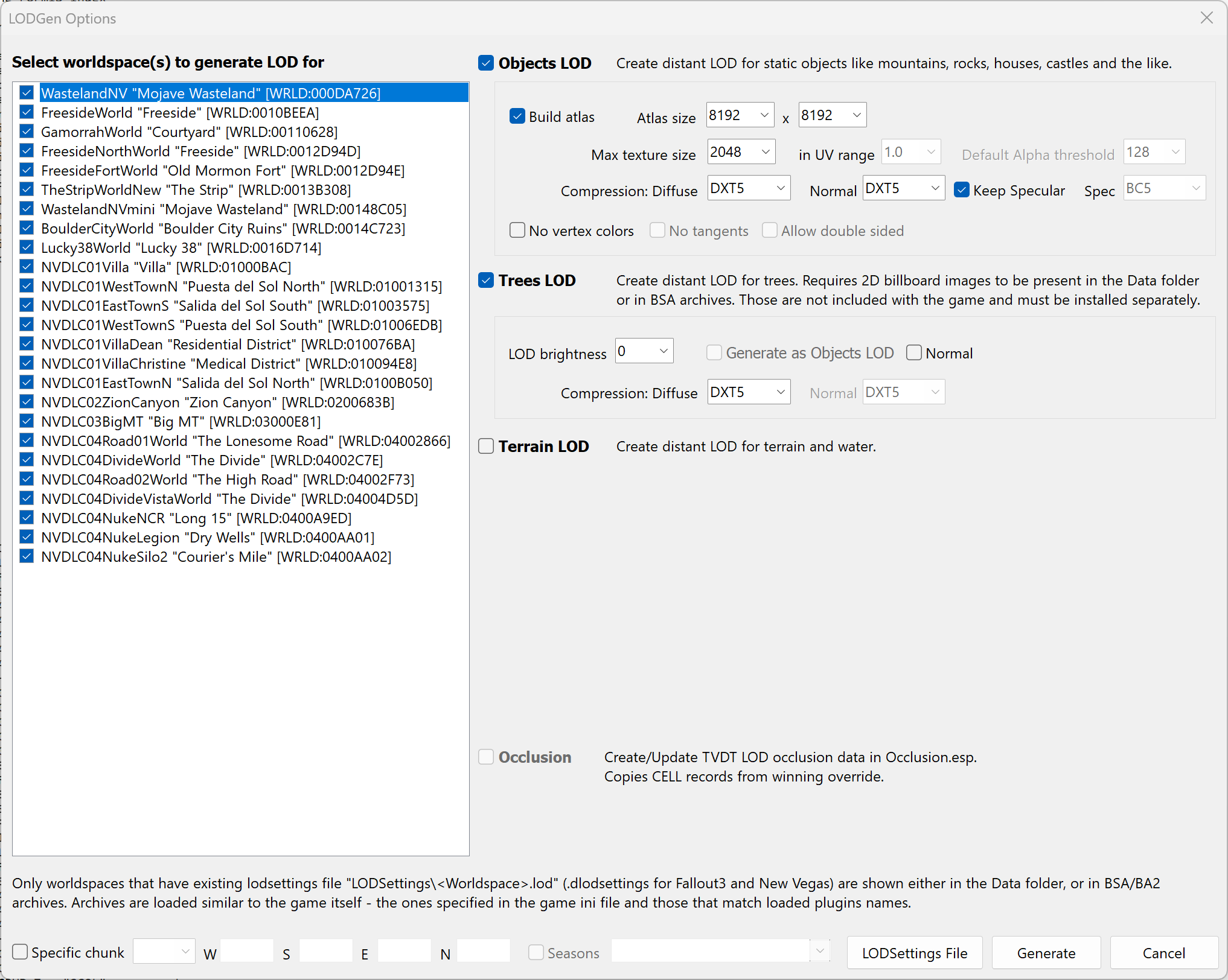Enable the Terrain LOD checkbox
Viewport: 1228px width, 980px height.
tap(486, 446)
